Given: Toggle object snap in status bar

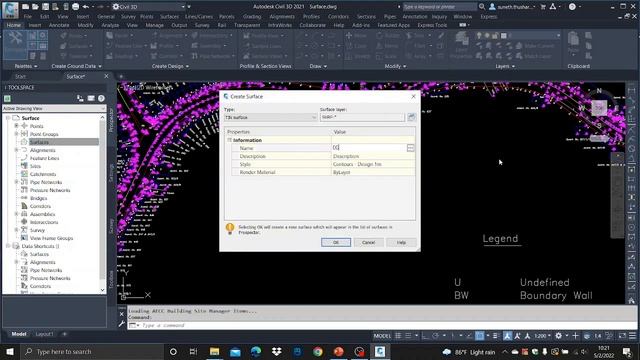Looking at the screenshot, I should [480, 336].
